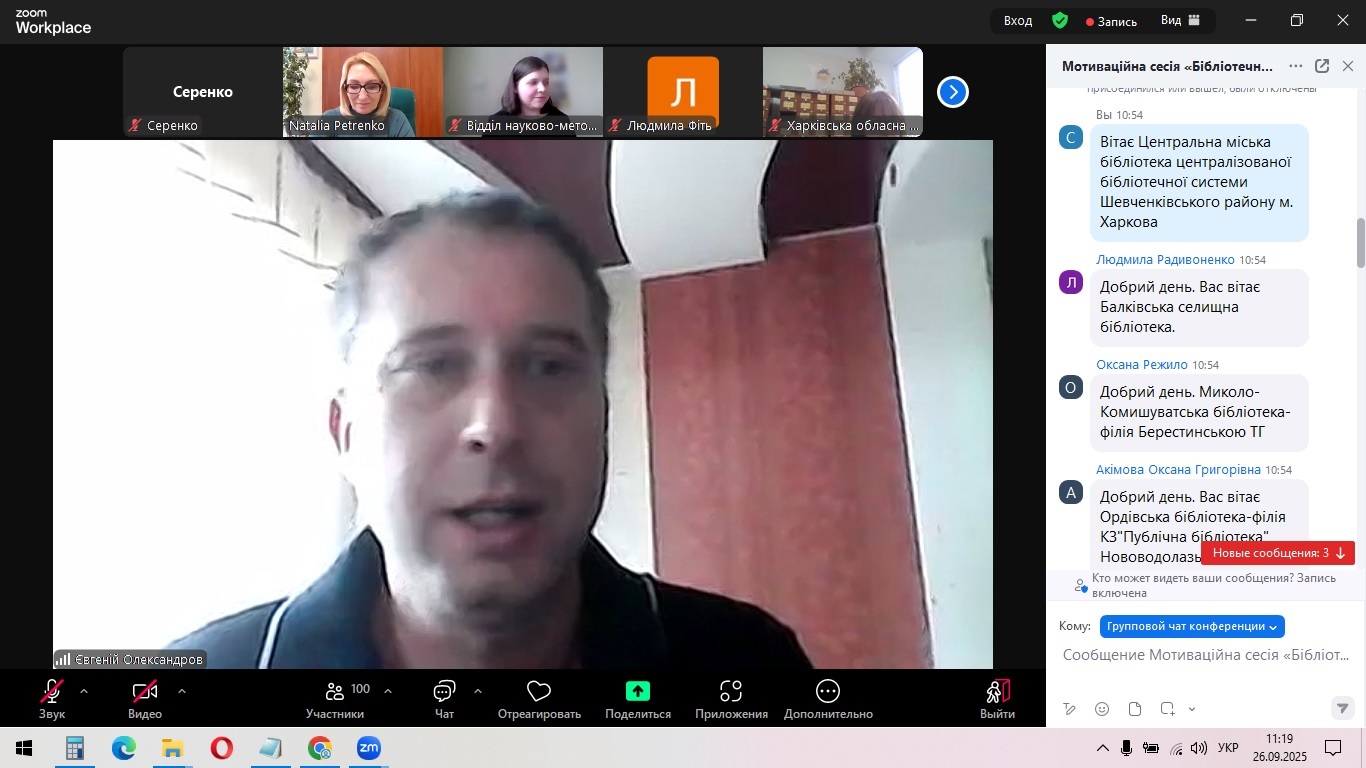Expand the arrow next to Чат
Viewport: 1366px width, 768px height.
pyautogui.click(x=478, y=690)
